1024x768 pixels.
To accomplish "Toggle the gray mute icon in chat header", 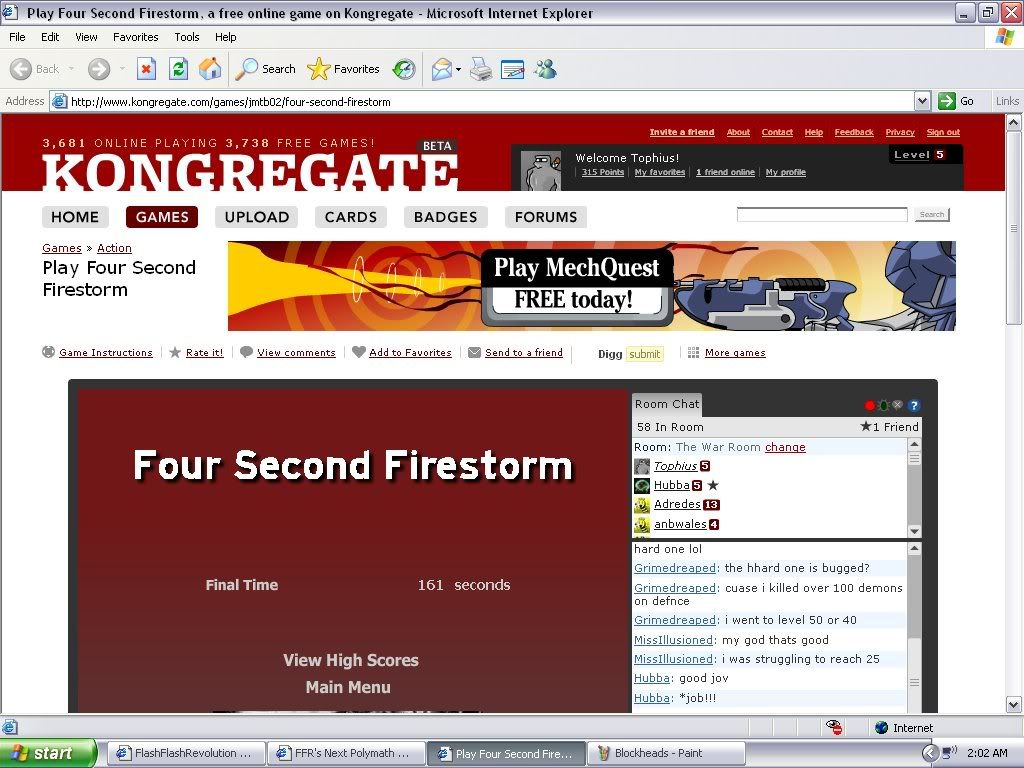I will click(x=898, y=406).
